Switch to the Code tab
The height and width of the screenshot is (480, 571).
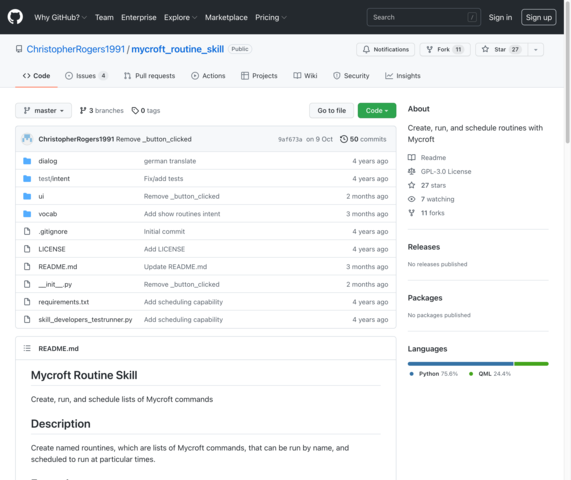36,76
